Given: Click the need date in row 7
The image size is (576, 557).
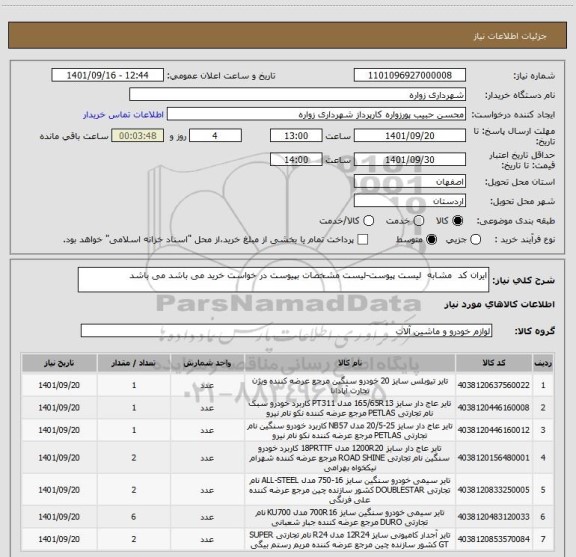Looking at the screenshot, I should (x=59, y=539).
